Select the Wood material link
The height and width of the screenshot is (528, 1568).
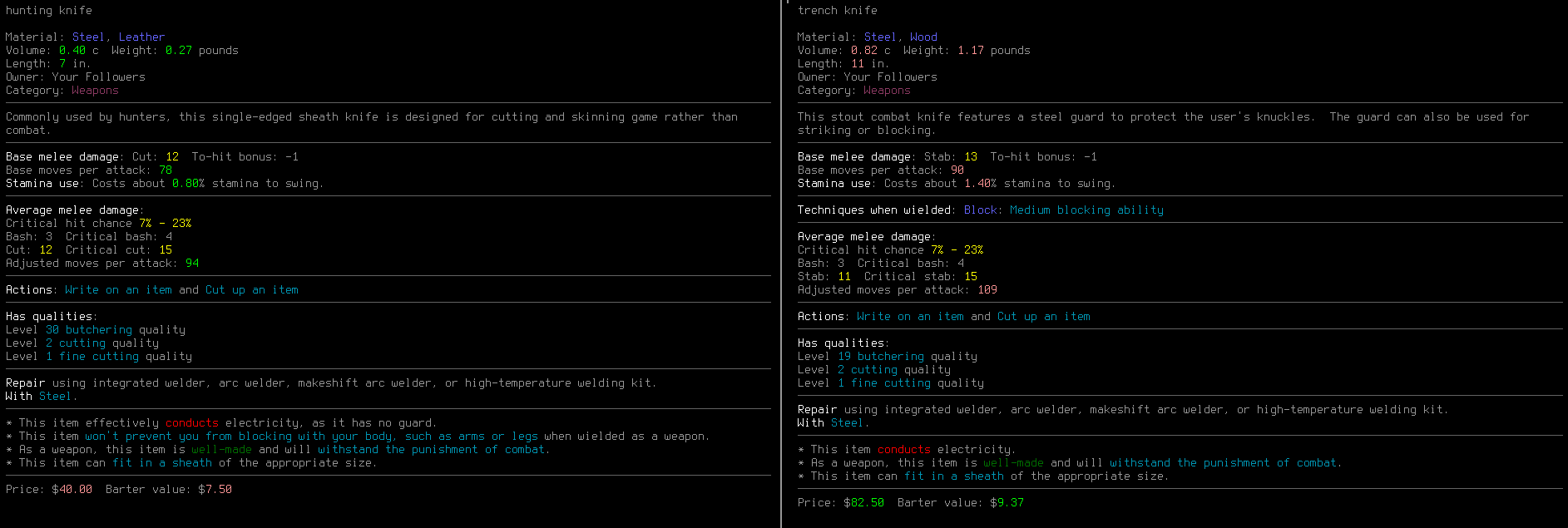[x=923, y=37]
